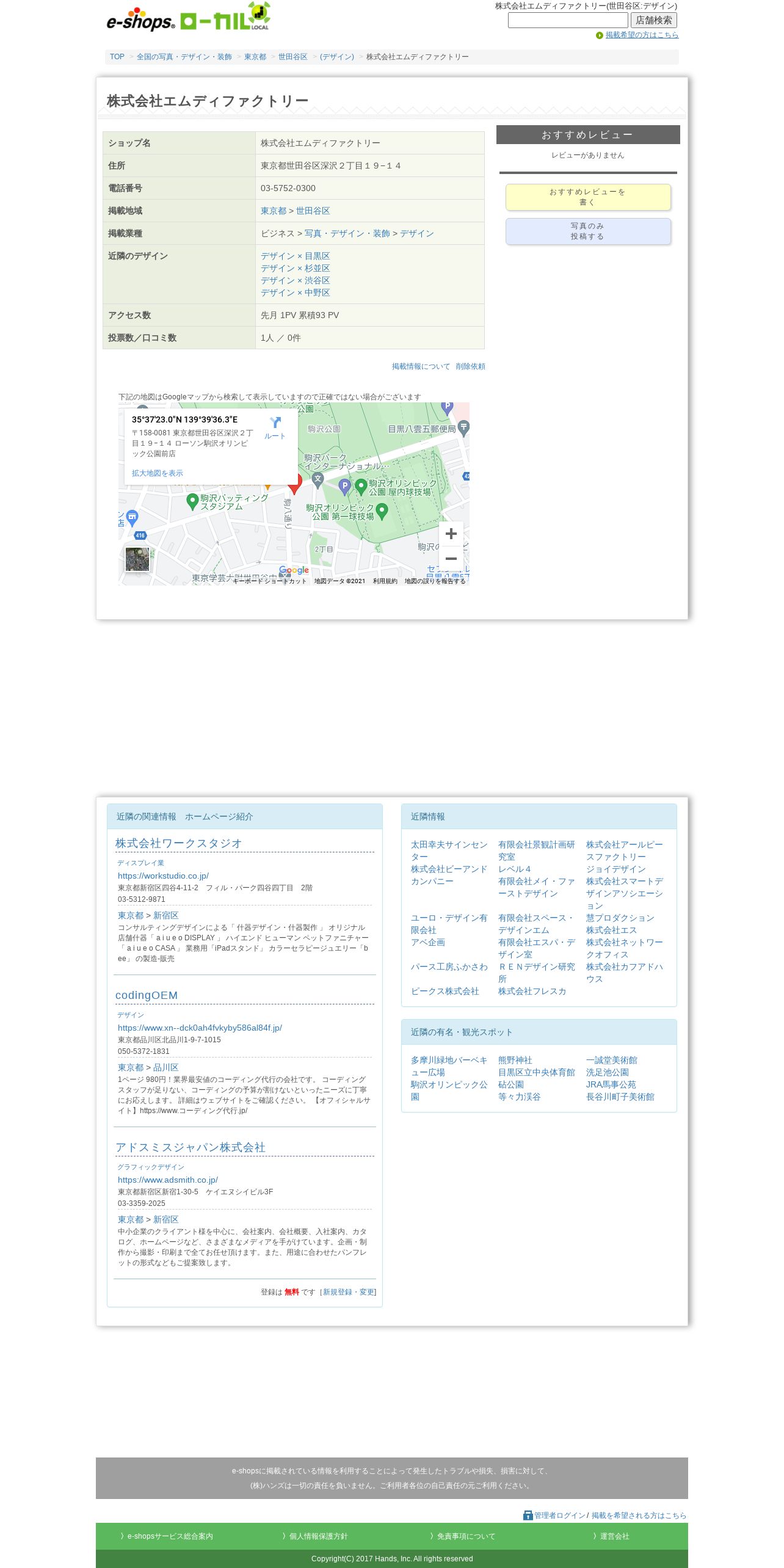Viewport: 784px width, 1568px height.
Task: Click 新規登録・変更 link
Action: pyautogui.click(x=349, y=1292)
